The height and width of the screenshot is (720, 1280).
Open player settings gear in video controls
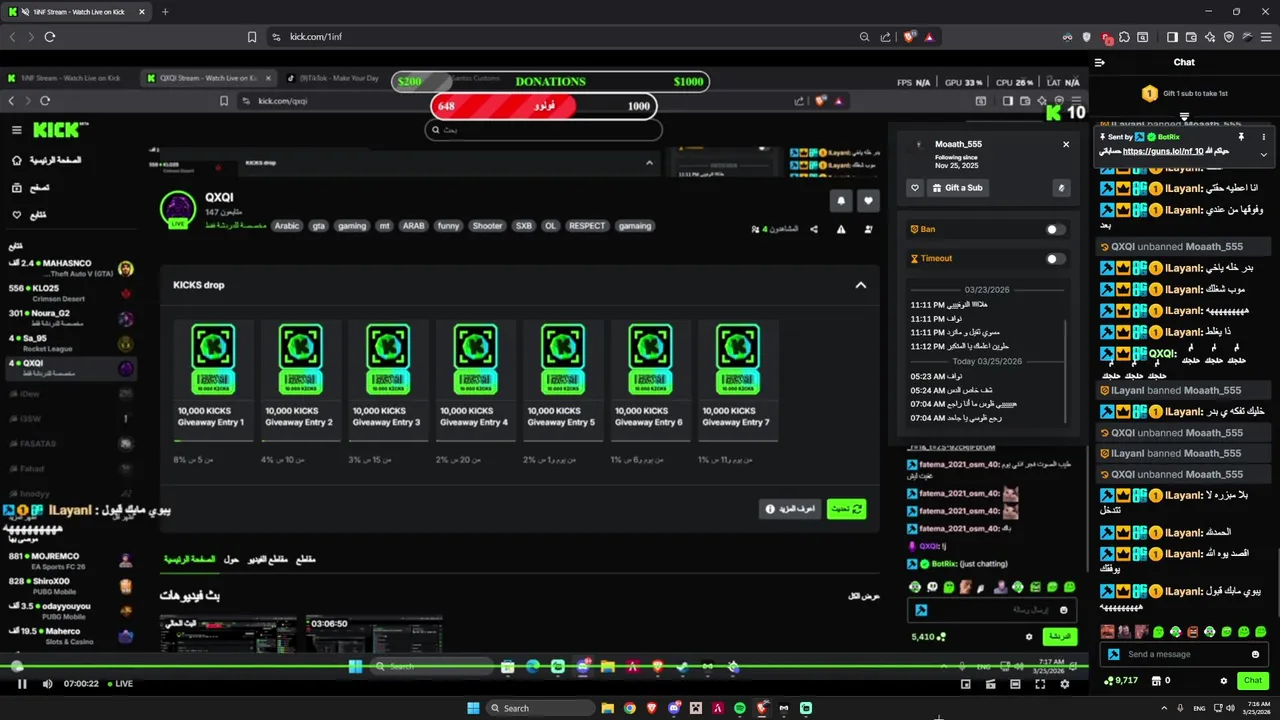pos(1065,684)
